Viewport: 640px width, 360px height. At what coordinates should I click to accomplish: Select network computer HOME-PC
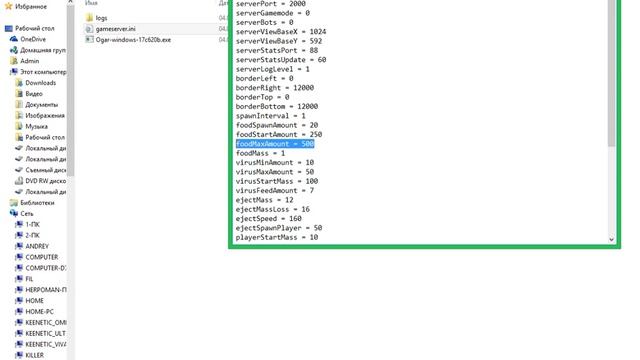tap(34, 311)
